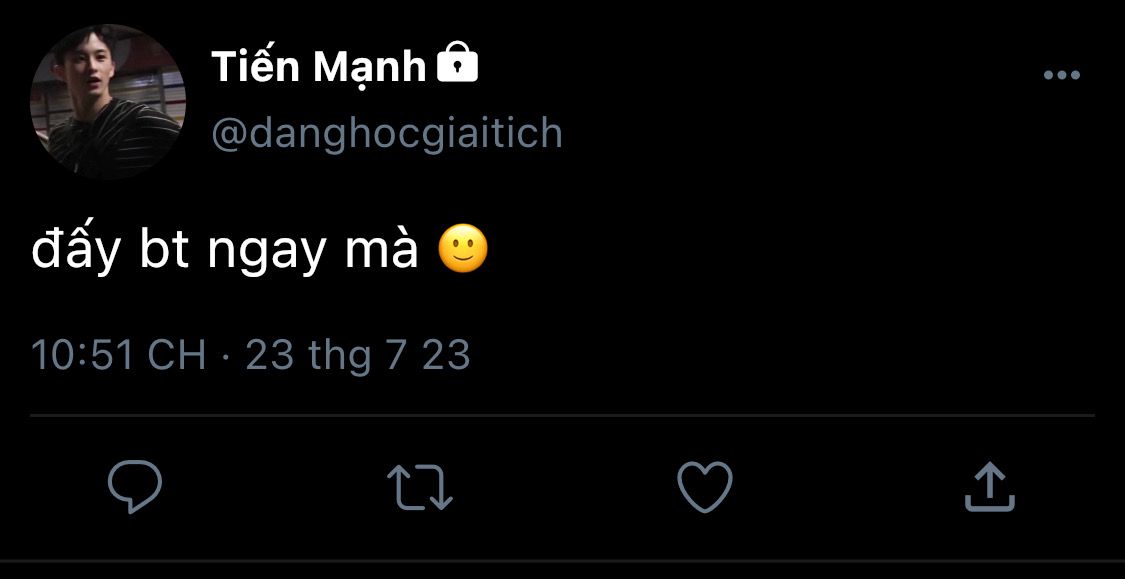Screen dimensions: 1125x579
Task: Click the word "đấy" in the tweet
Action: click(76, 250)
